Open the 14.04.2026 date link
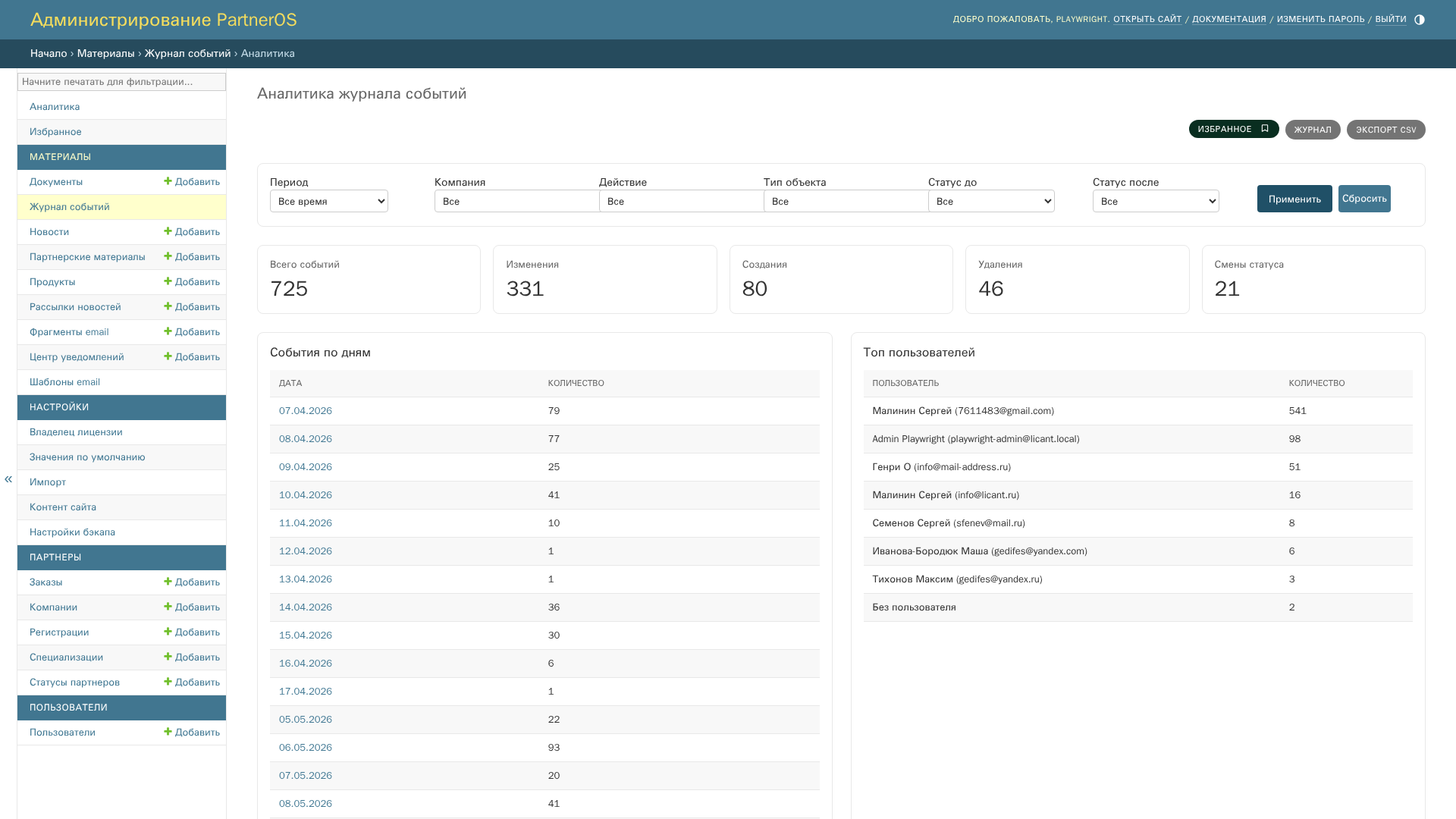The width and height of the screenshot is (1456, 819). [x=306, y=607]
